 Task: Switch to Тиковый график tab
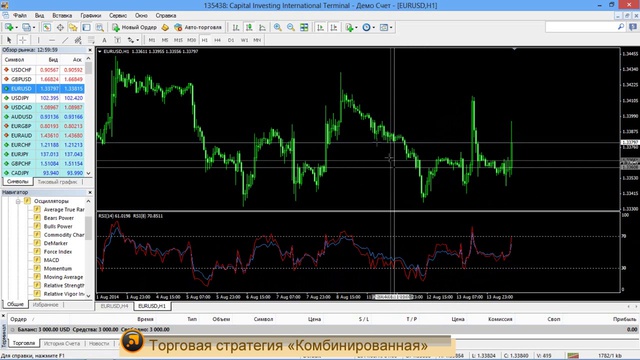click(x=57, y=182)
